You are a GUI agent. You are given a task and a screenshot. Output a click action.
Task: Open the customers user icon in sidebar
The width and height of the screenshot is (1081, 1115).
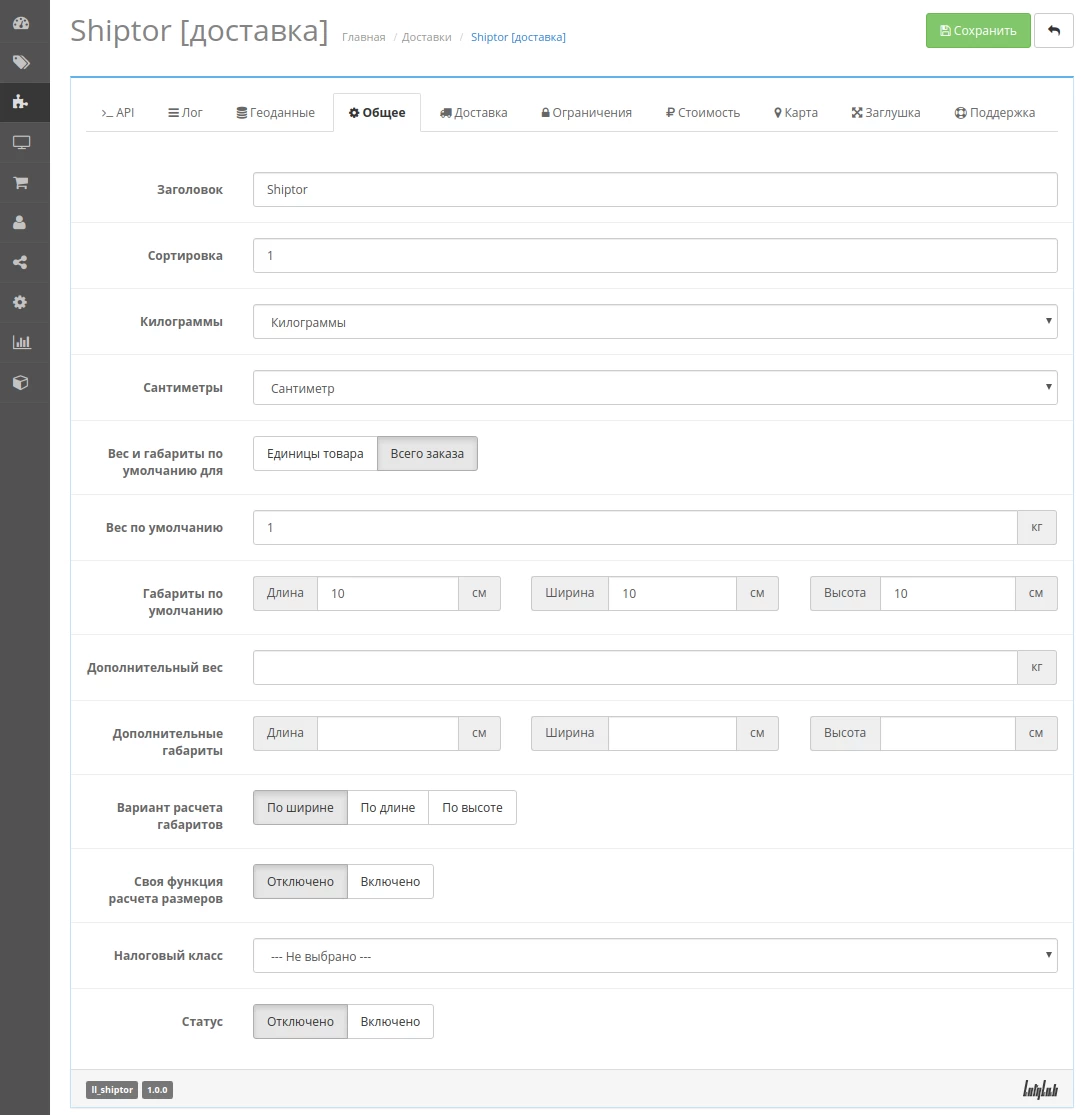(x=21, y=223)
